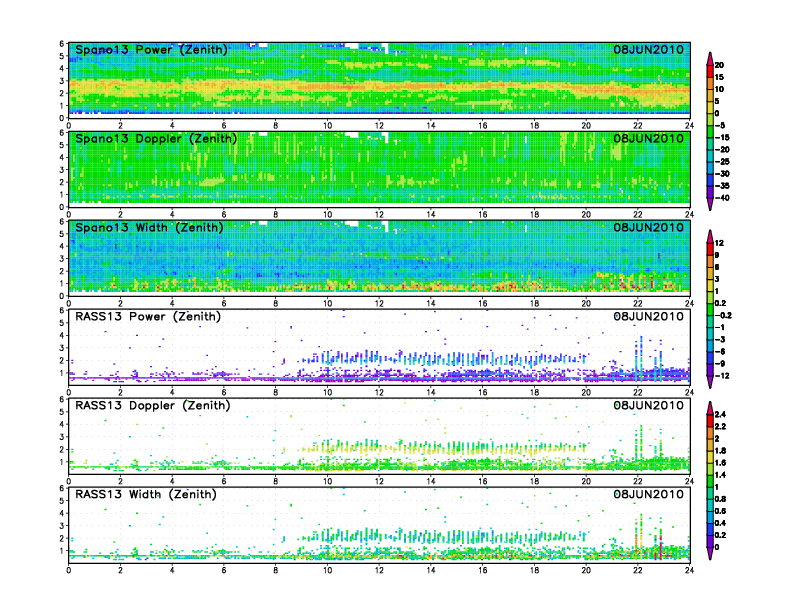Screen dimensions: 792x612
Task: Click the 08JUN2010 date in RASS13 Power panel
Action: [x=649, y=317]
